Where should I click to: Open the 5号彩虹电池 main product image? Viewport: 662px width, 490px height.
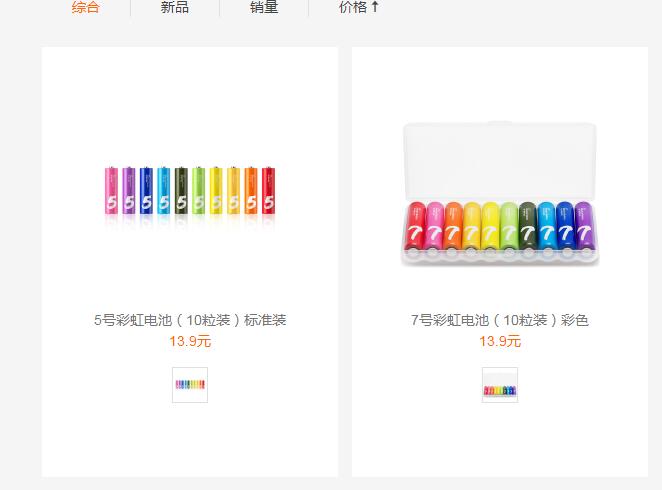click(x=190, y=192)
